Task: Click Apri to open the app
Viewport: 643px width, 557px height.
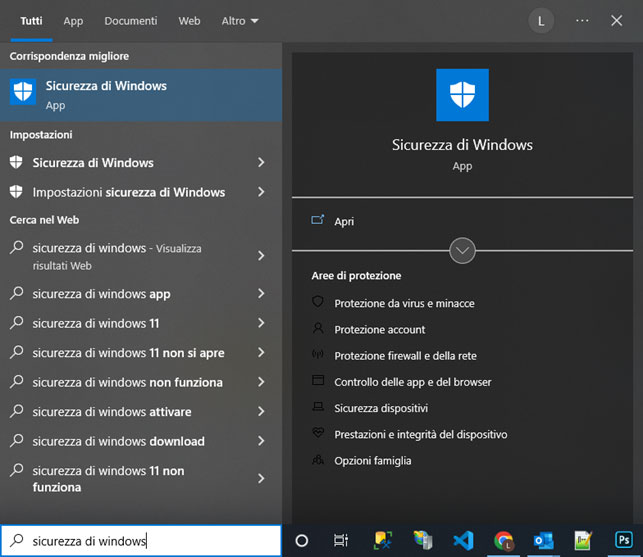Action: point(344,221)
